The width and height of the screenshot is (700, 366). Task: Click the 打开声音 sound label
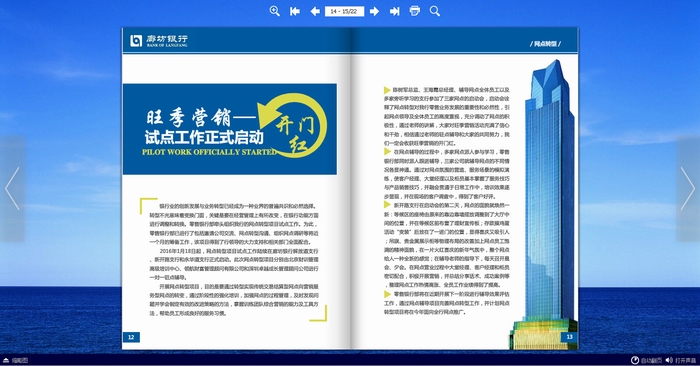pyautogui.click(x=685, y=360)
